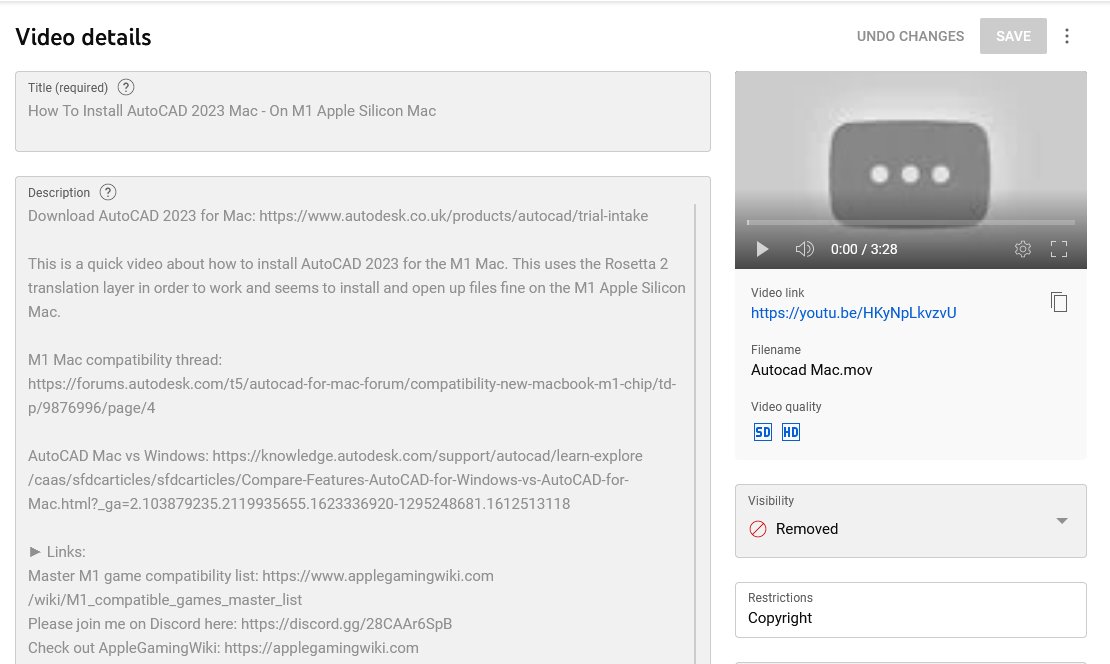Viewport: 1110px width, 664px height.
Task: Click the Save button
Action: 1013,36
